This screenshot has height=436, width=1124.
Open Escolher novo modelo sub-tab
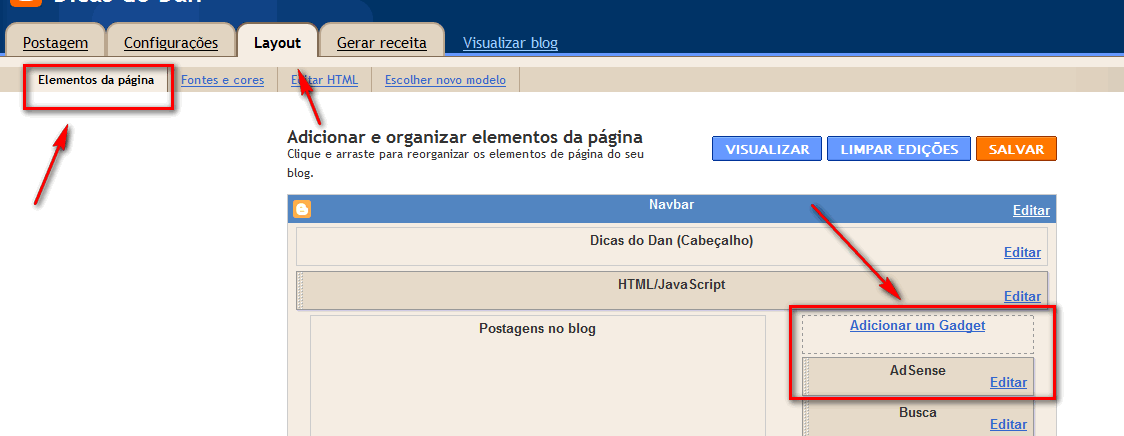[x=445, y=80]
